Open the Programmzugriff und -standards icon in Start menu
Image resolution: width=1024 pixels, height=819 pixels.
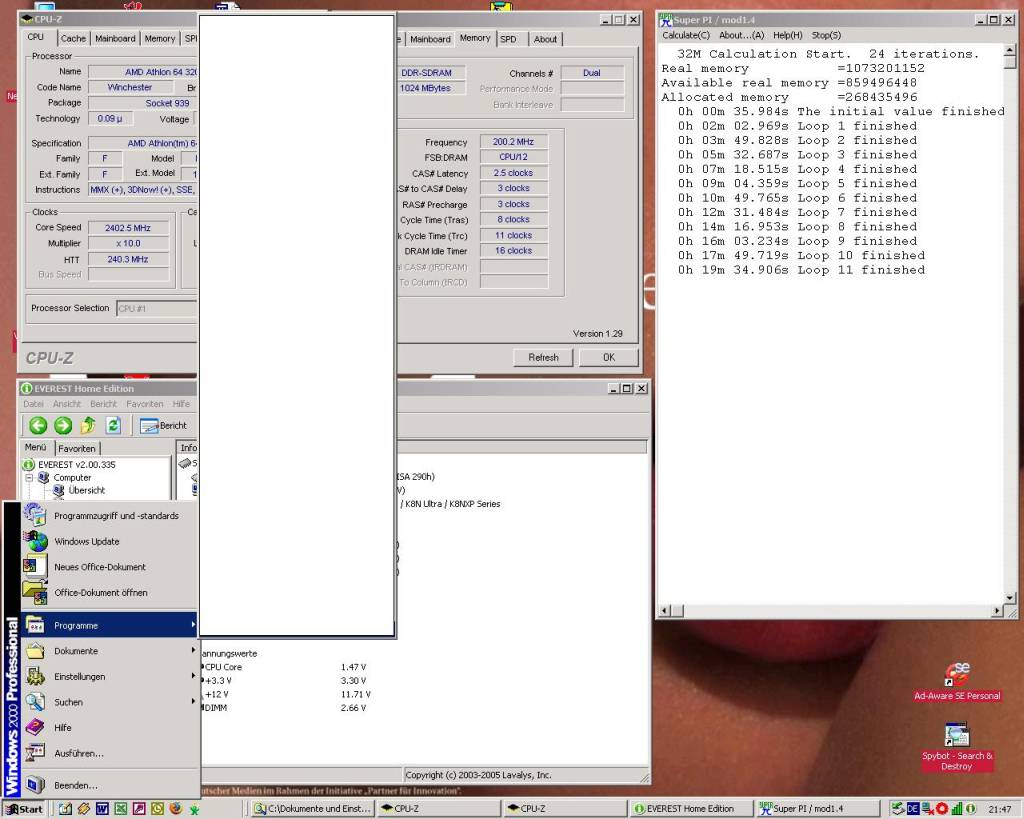[x=35, y=515]
